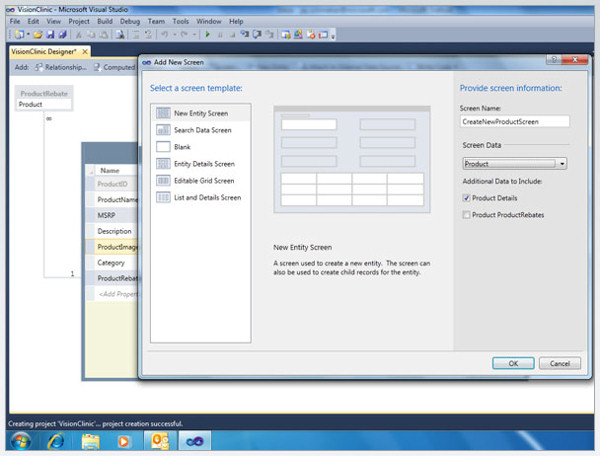Switch to the VisionClinic Designer tab
The height and width of the screenshot is (456, 600).
coord(44,50)
